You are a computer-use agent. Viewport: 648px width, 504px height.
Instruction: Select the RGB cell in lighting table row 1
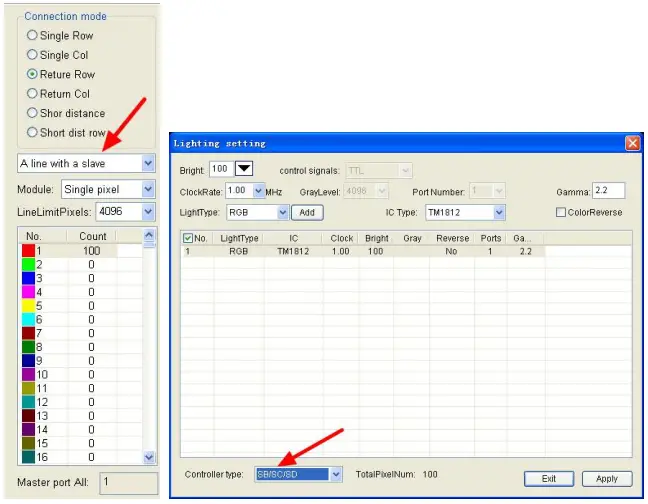[239, 251]
